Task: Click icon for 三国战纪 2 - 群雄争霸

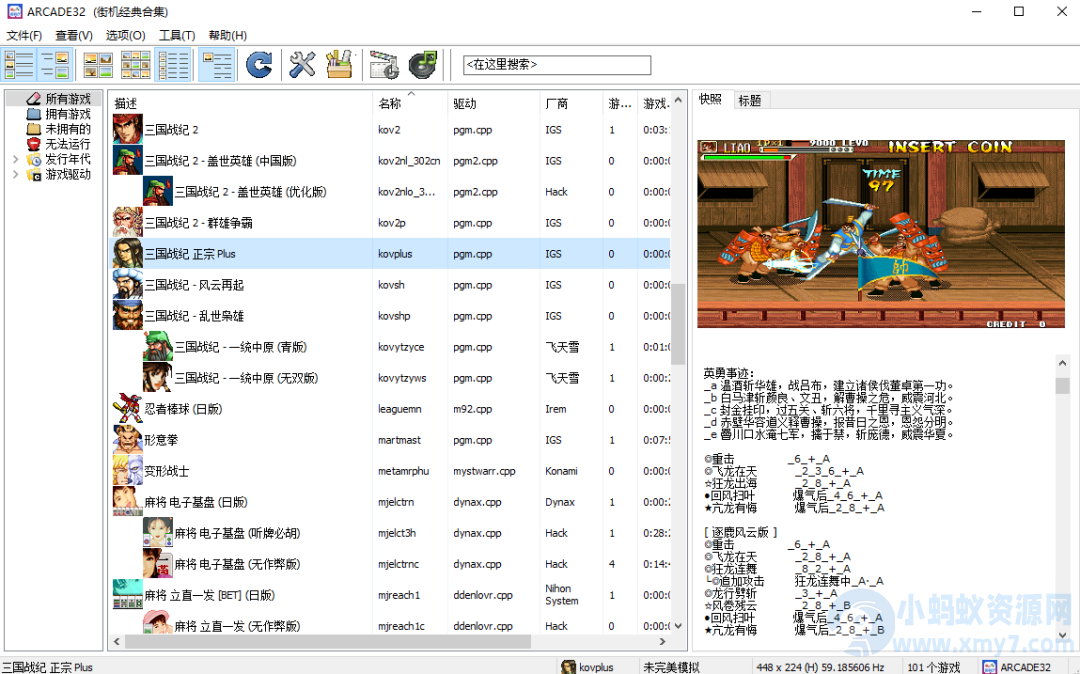Action: tap(127, 222)
